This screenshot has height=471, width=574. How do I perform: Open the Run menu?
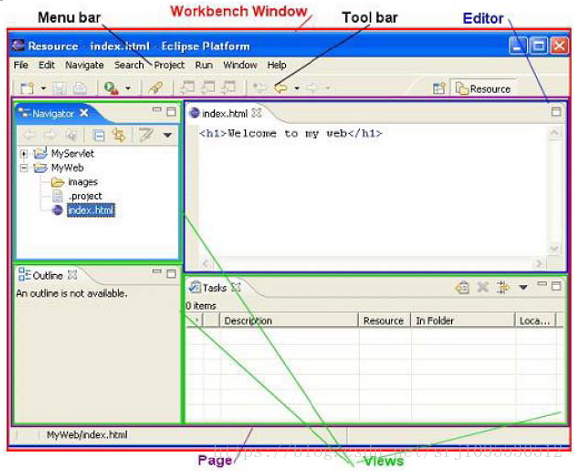[204, 65]
